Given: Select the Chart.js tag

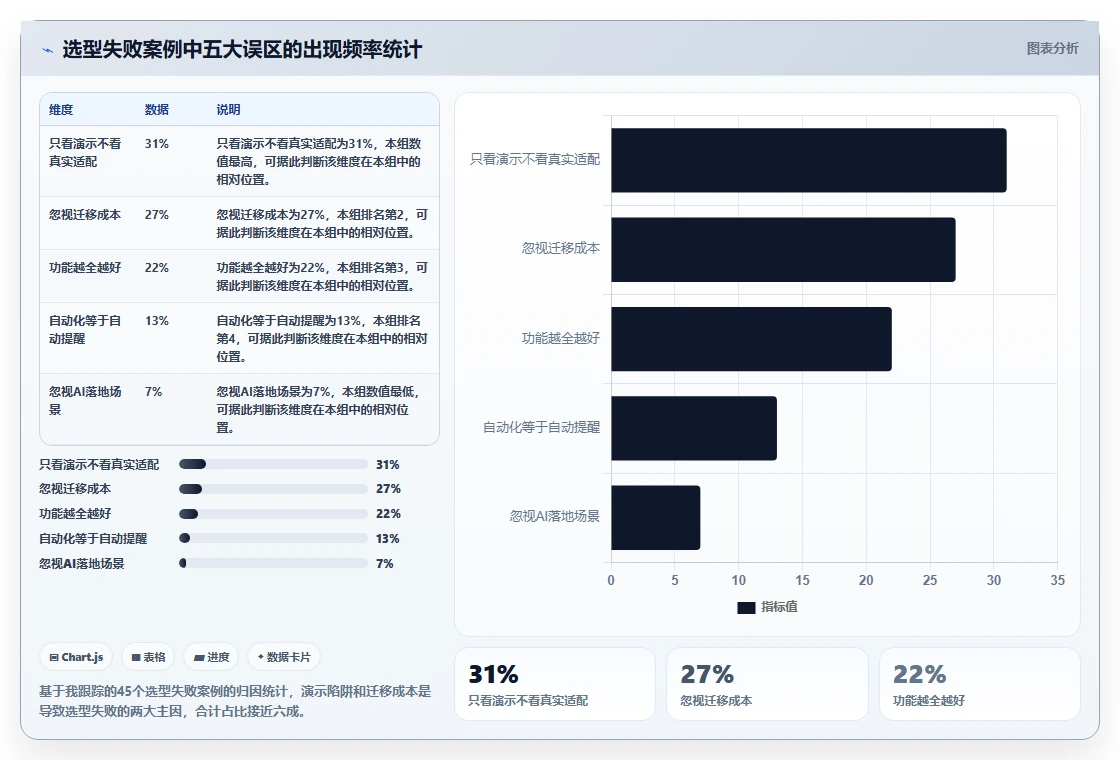Looking at the screenshot, I should coord(76,657).
